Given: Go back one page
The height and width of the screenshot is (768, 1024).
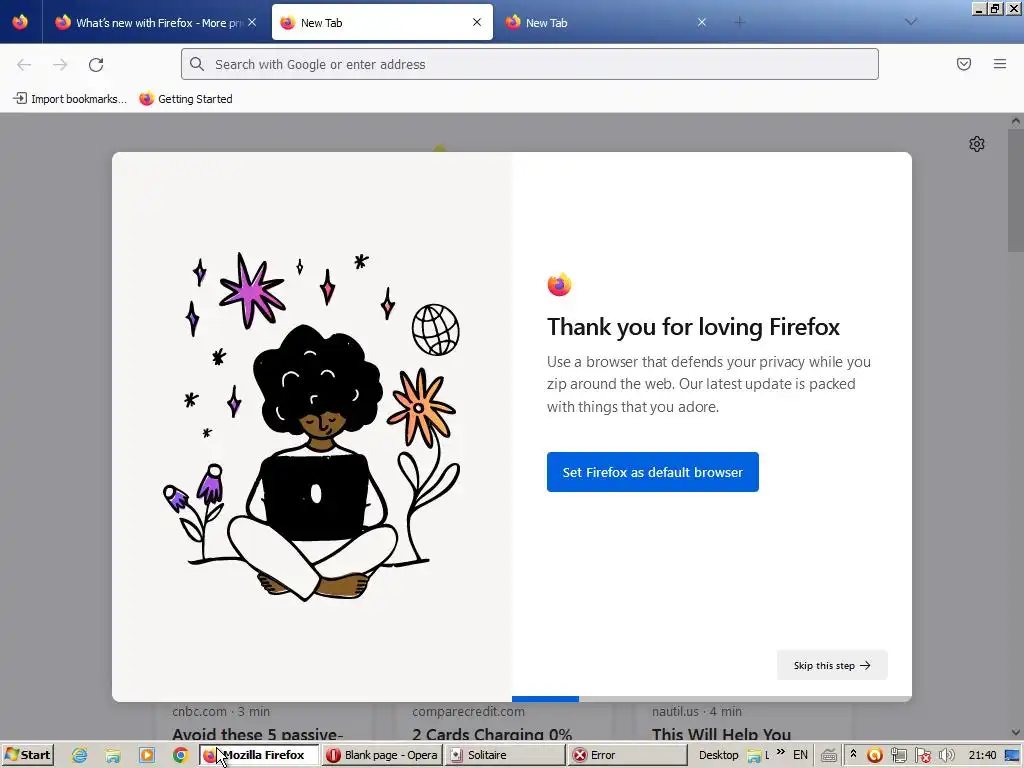Looking at the screenshot, I should [24, 64].
